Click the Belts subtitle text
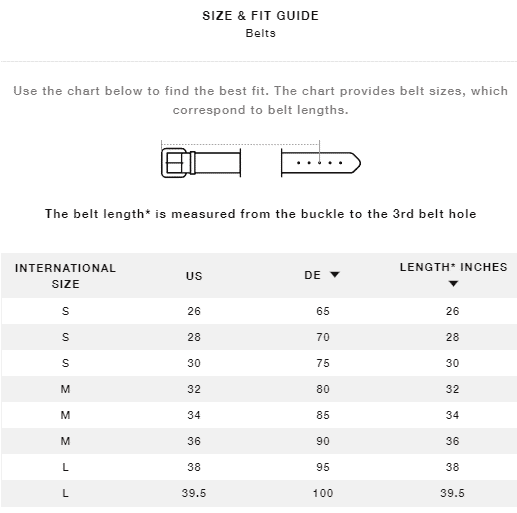The image size is (517, 513). (260, 33)
